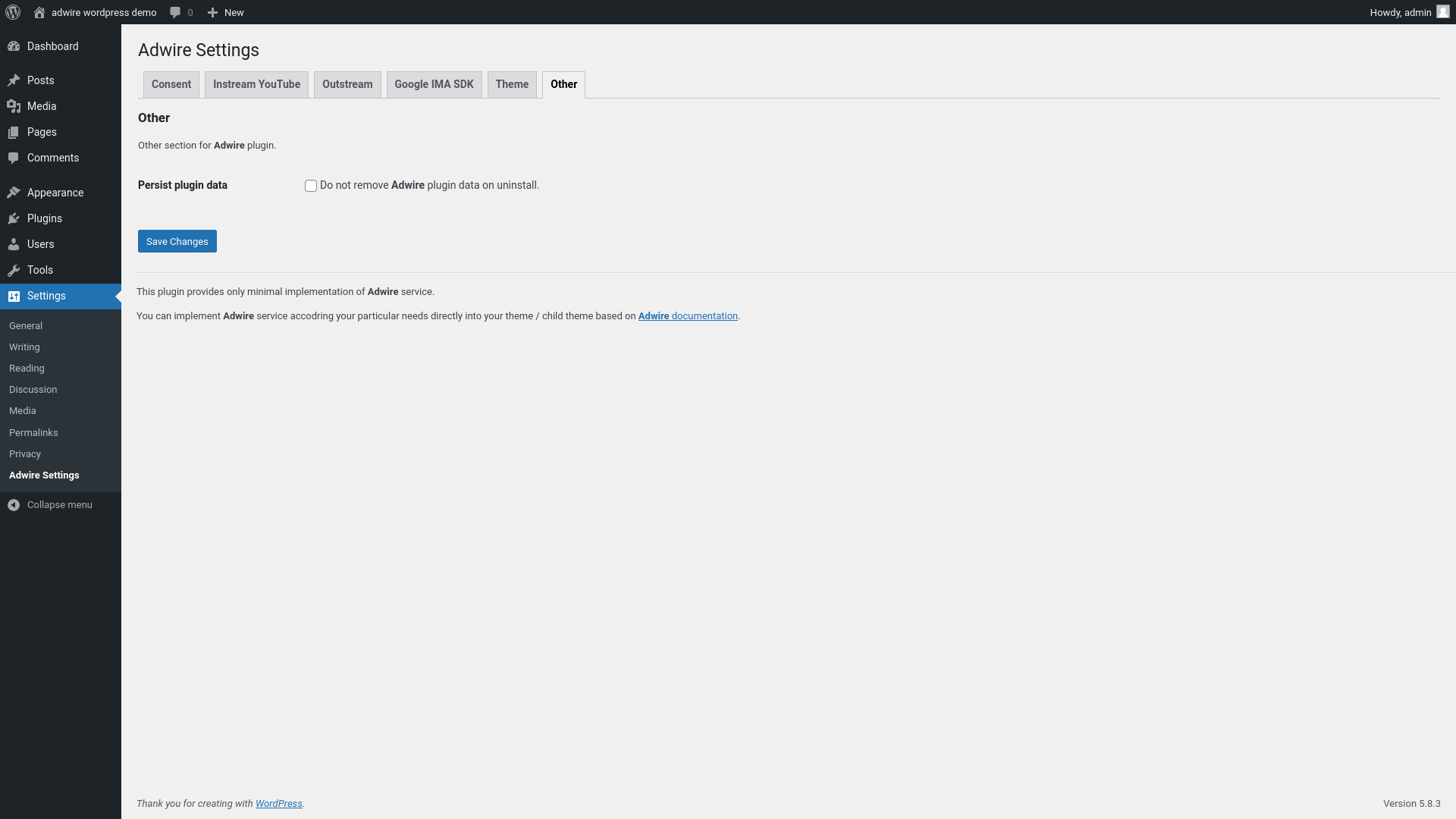Switch to the Theme tab
The image size is (1456, 819).
512,84
